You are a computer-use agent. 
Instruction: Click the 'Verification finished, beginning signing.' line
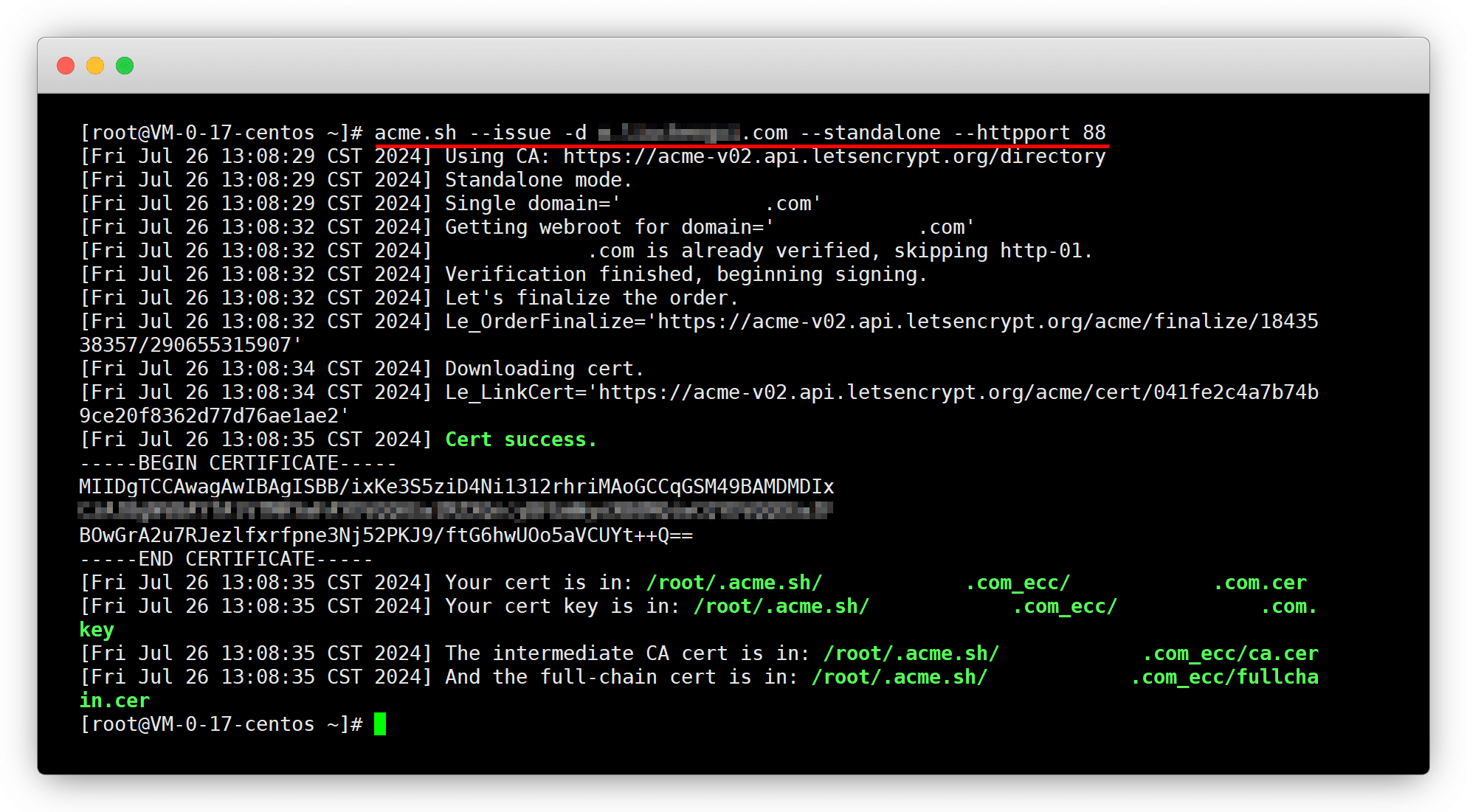click(x=686, y=274)
